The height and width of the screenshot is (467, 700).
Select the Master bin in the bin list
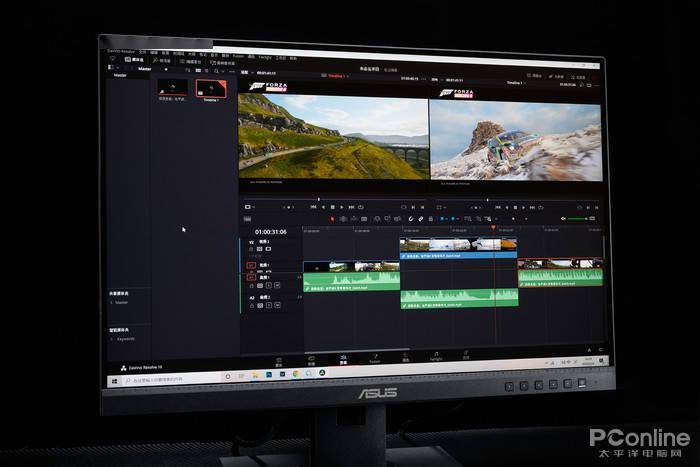pyautogui.click(x=120, y=75)
